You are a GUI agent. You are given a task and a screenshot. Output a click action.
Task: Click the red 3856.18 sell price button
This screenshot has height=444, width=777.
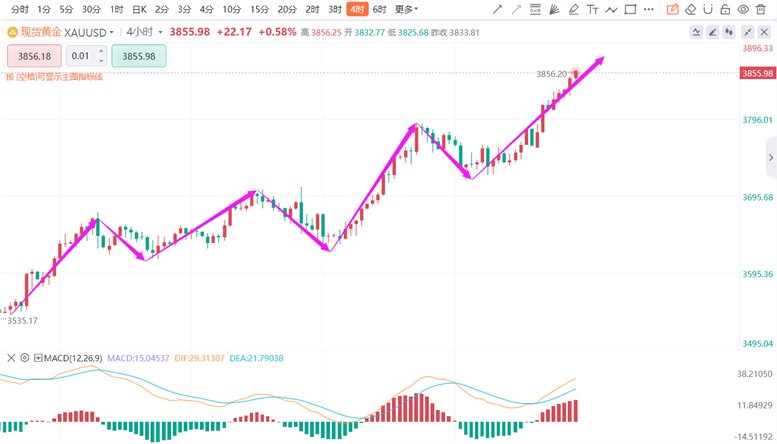[x=33, y=56]
